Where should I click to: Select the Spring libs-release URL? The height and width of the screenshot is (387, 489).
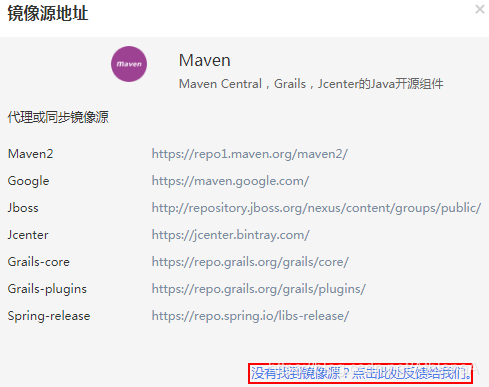pyautogui.click(x=250, y=316)
